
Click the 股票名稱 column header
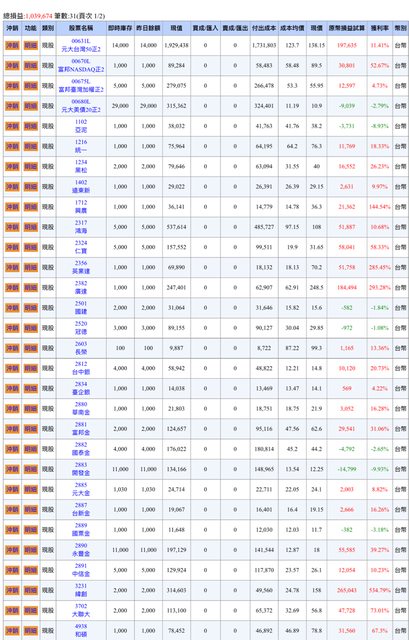[81, 28]
